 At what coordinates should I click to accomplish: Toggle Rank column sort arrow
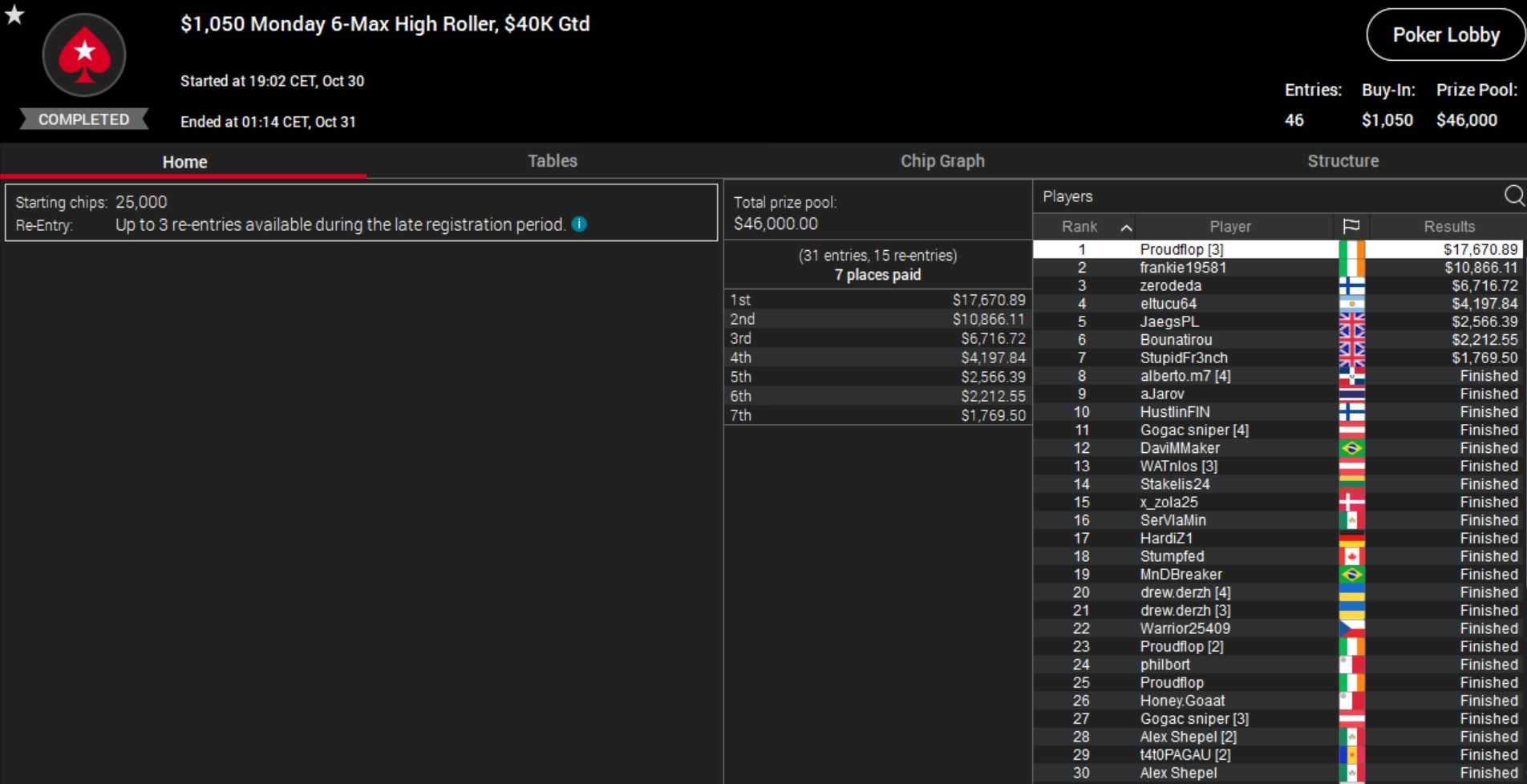click(x=1126, y=228)
